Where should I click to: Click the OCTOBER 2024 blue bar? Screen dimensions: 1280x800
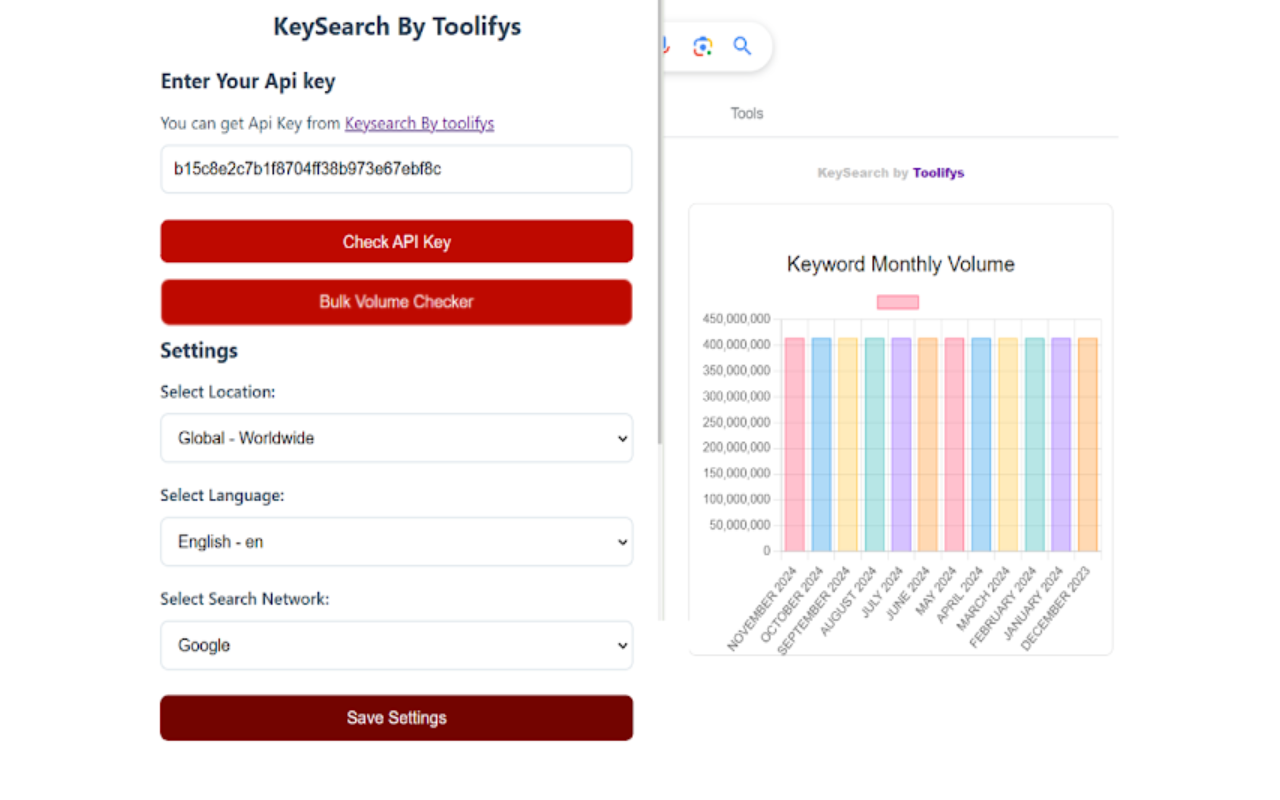821,445
